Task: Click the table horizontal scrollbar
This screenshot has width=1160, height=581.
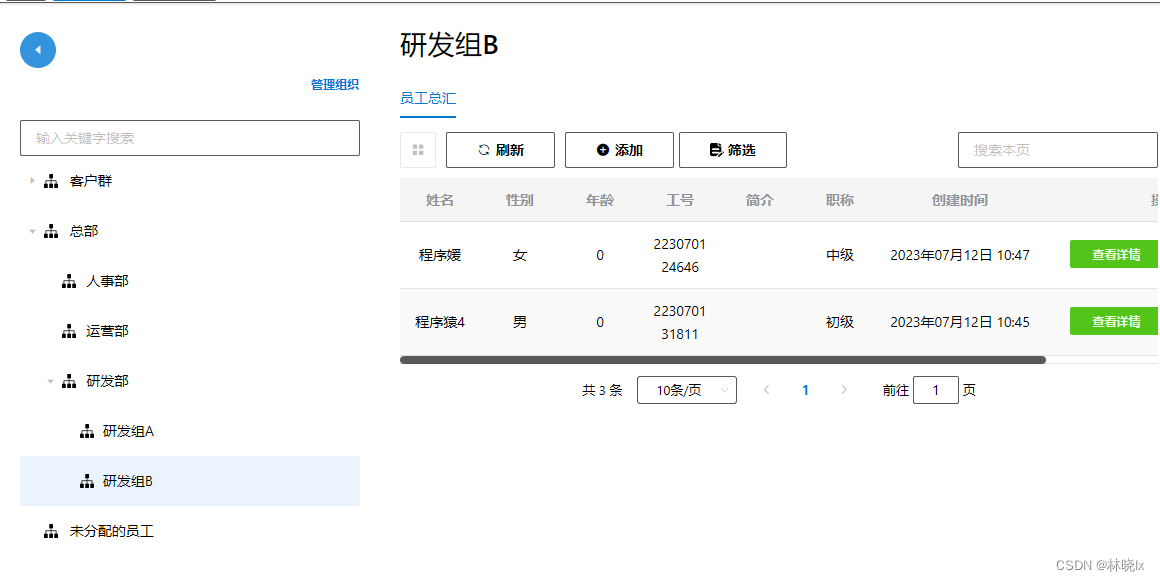Action: click(722, 359)
